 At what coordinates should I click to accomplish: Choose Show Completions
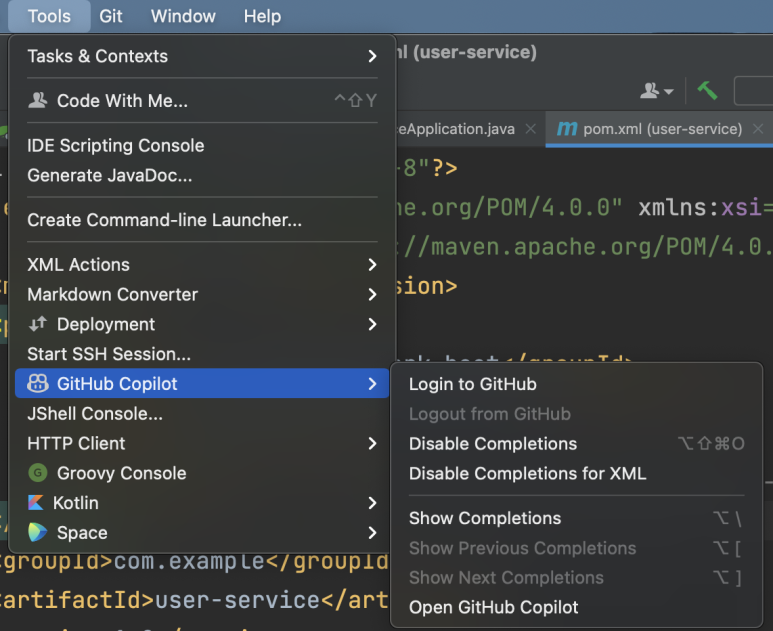[x=576, y=518]
